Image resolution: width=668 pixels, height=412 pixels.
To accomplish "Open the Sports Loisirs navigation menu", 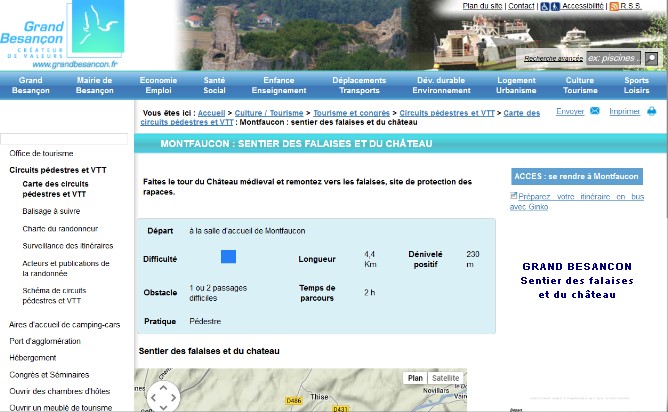I will coord(636,84).
